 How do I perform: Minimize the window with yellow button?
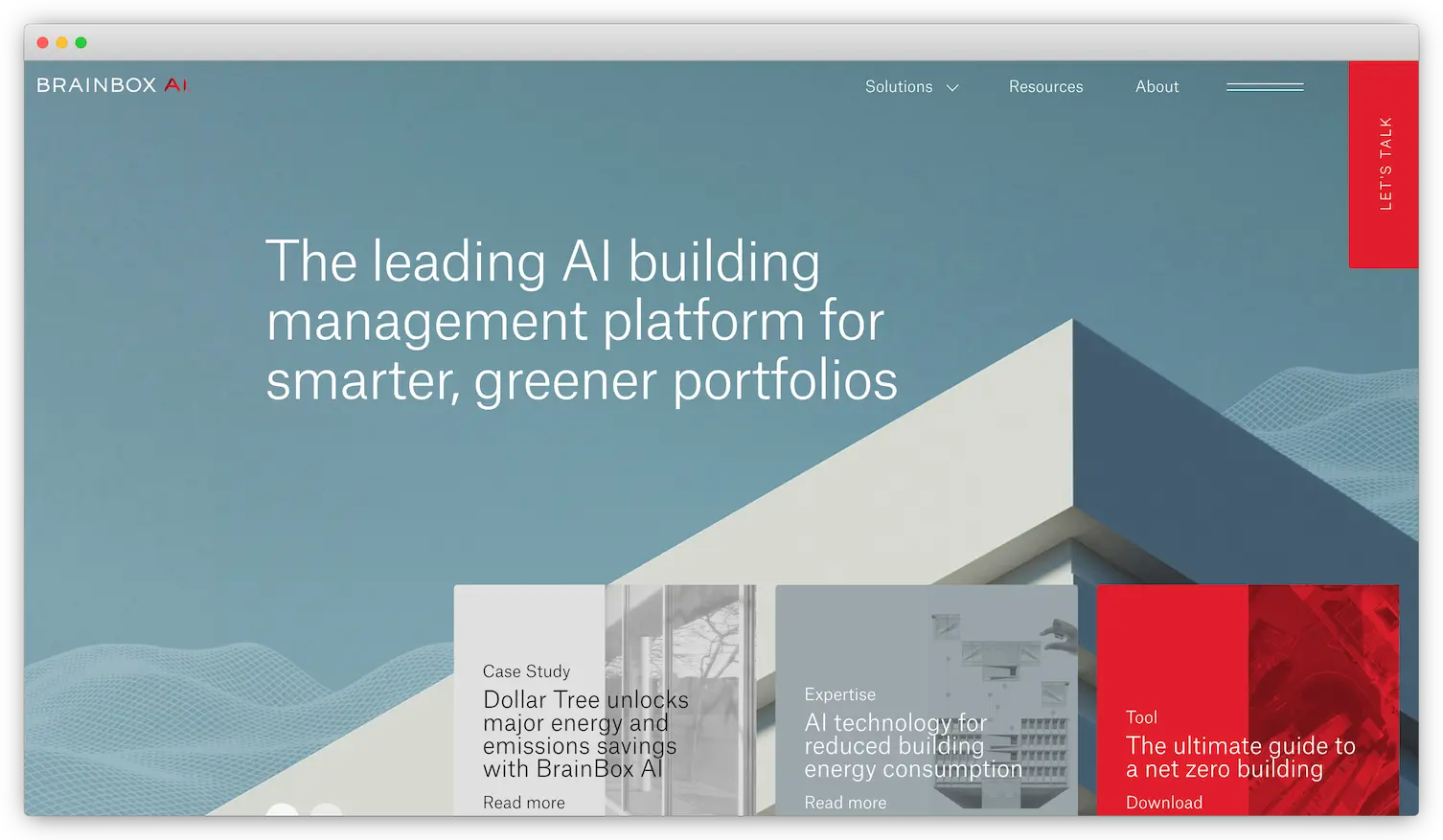tap(61, 42)
